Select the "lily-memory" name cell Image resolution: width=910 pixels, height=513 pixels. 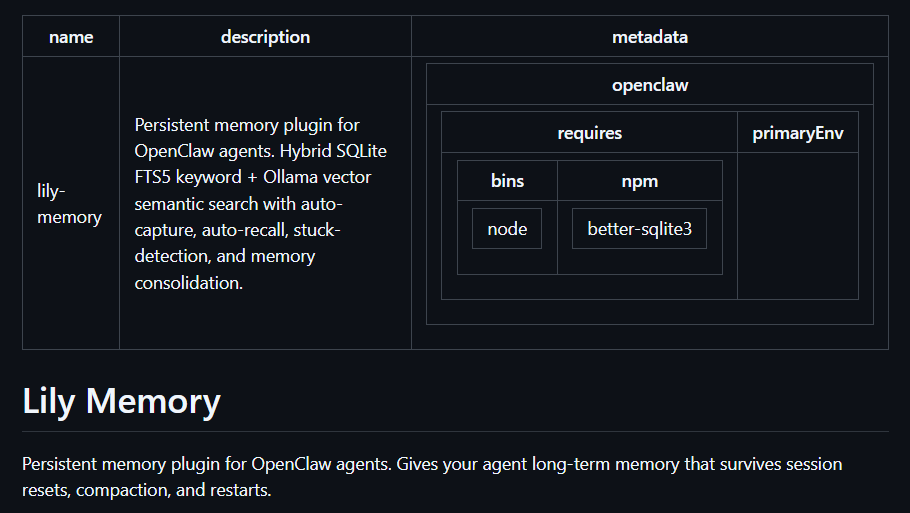click(69, 203)
